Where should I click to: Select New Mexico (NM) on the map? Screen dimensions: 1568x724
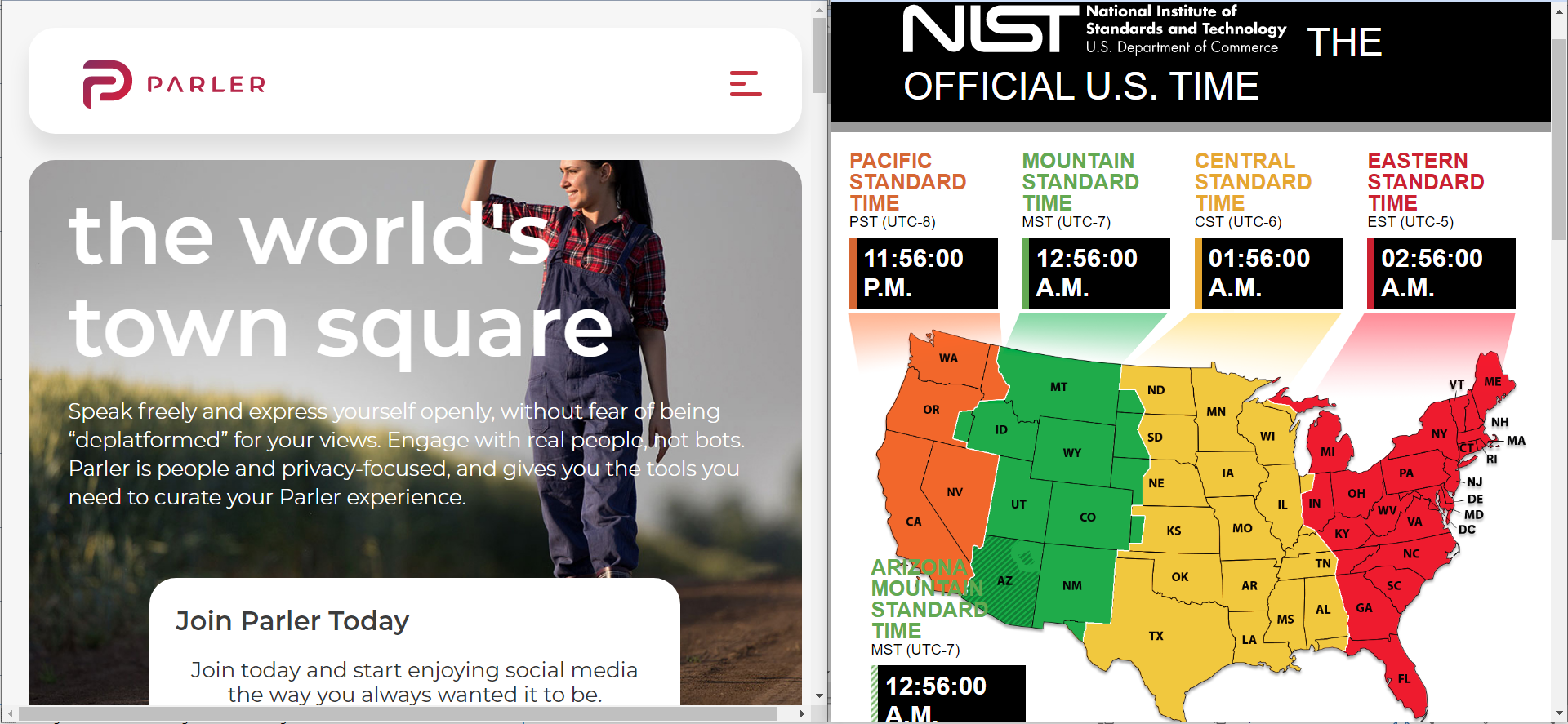coord(1072,586)
